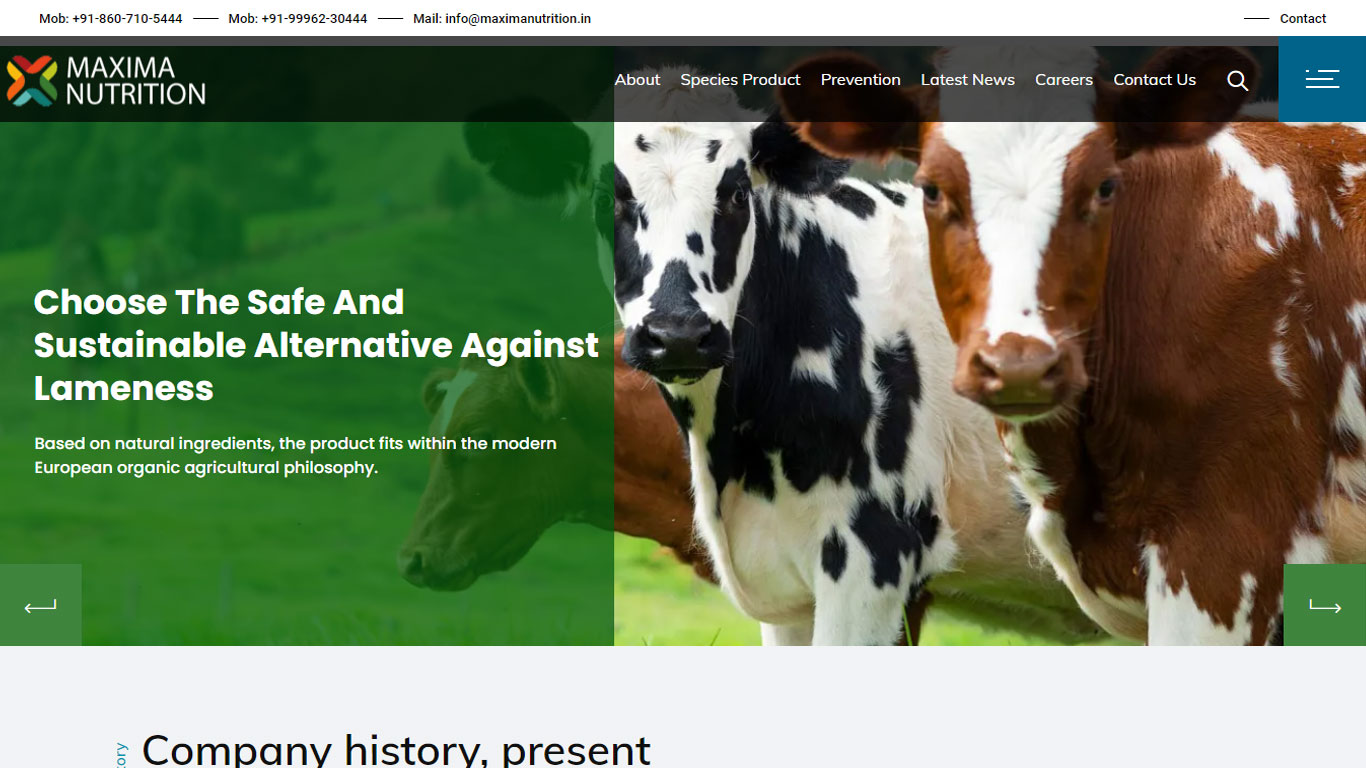Open the Prevention menu

(860, 80)
